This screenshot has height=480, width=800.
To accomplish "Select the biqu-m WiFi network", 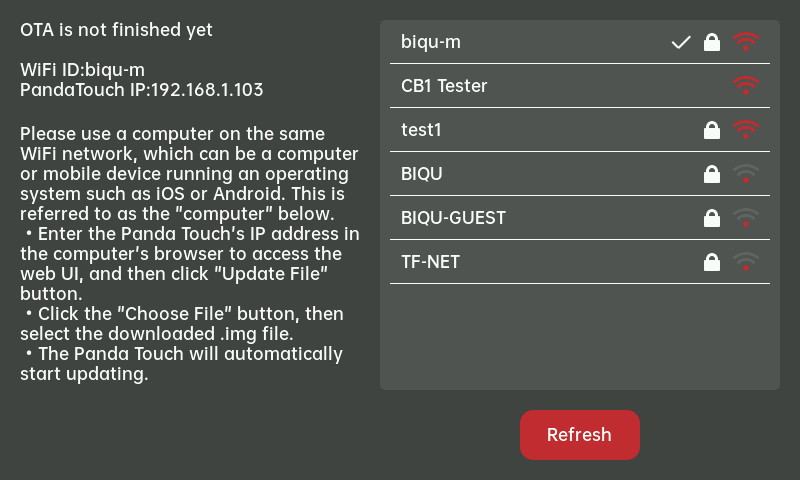I will click(431, 42).
